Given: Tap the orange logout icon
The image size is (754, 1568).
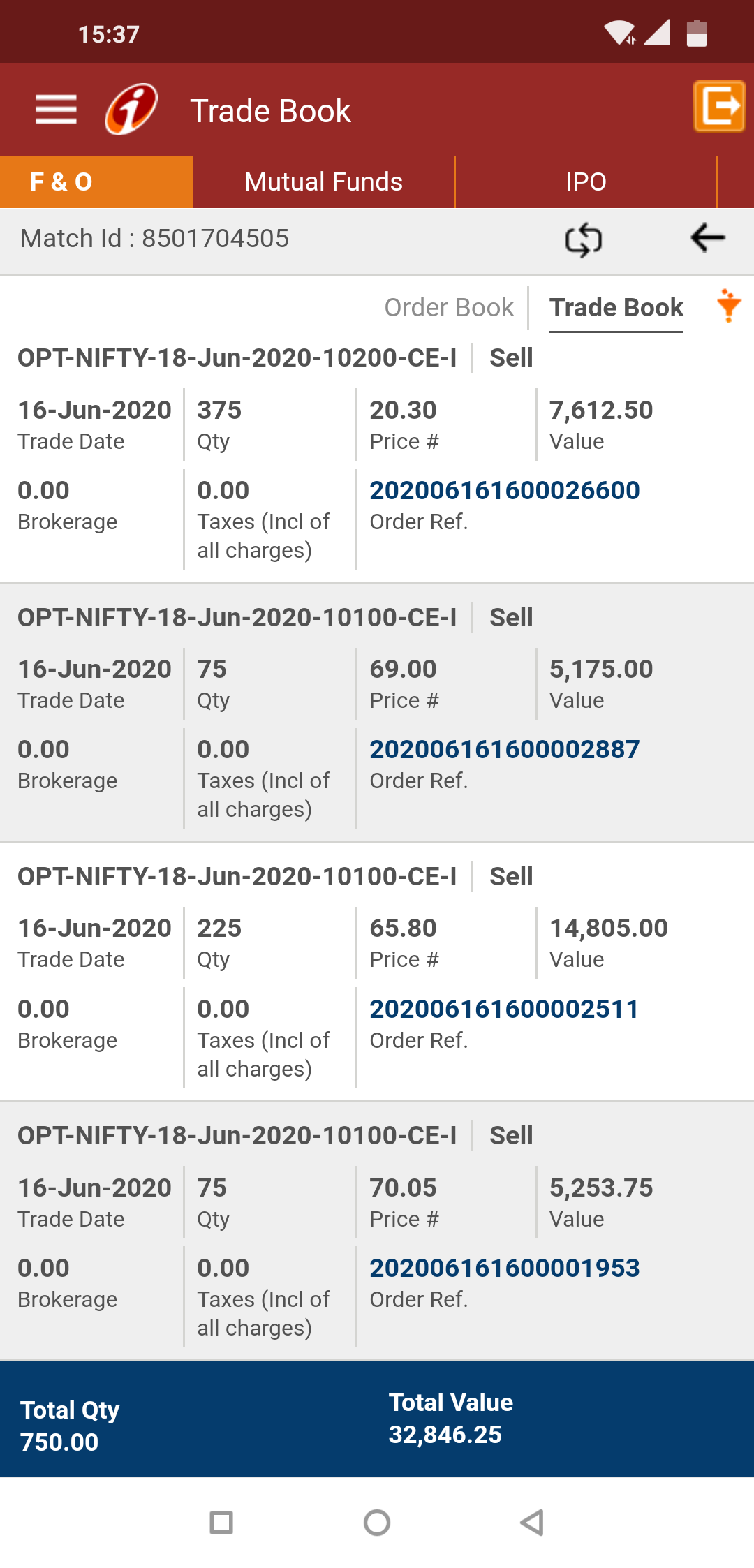Looking at the screenshot, I should tap(719, 106).
